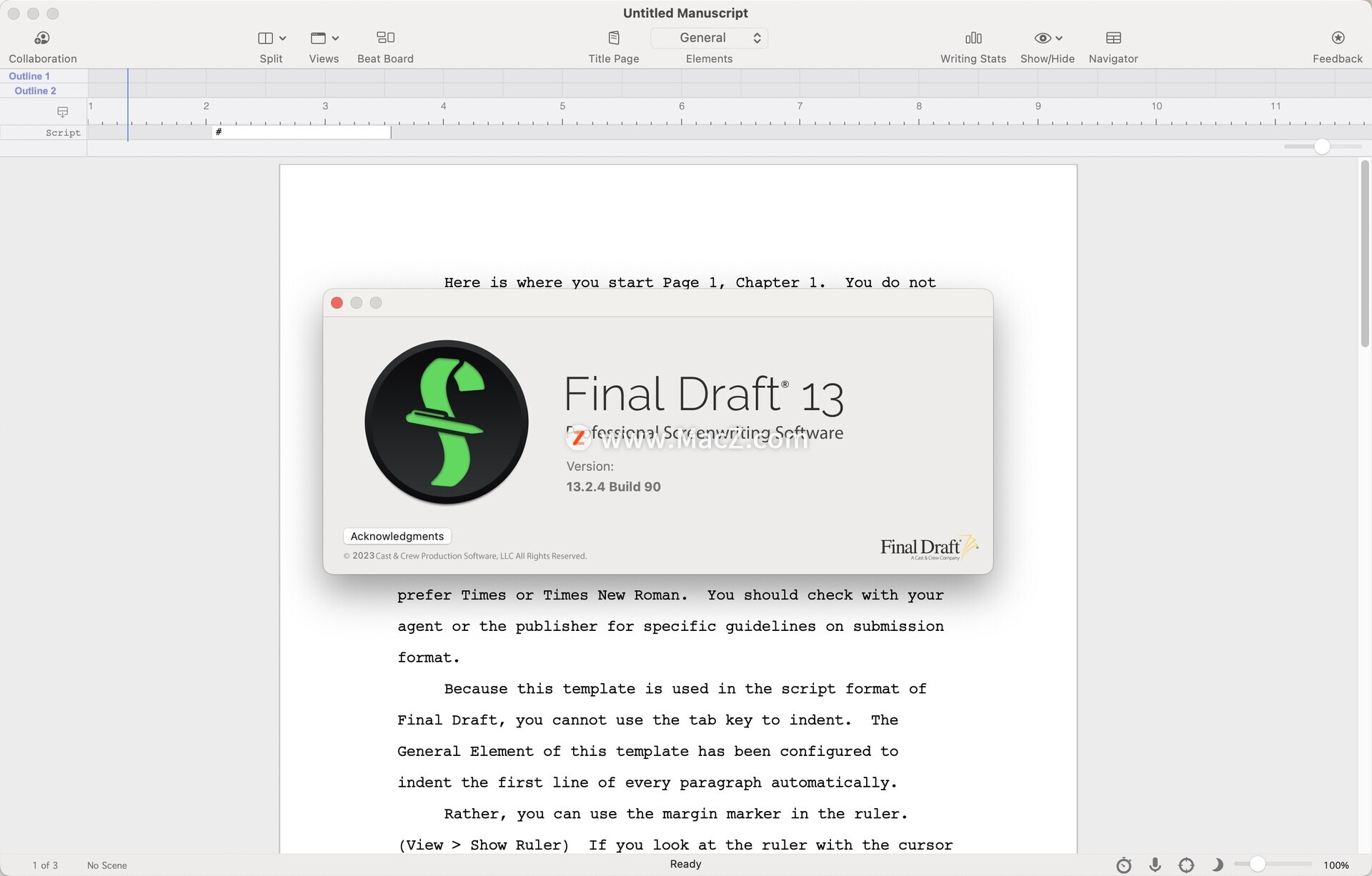Image resolution: width=1372 pixels, height=876 pixels.
Task: Click in the line 'prefer Times or Times New Roman'
Action: pyautogui.click(x=670, y=595)
